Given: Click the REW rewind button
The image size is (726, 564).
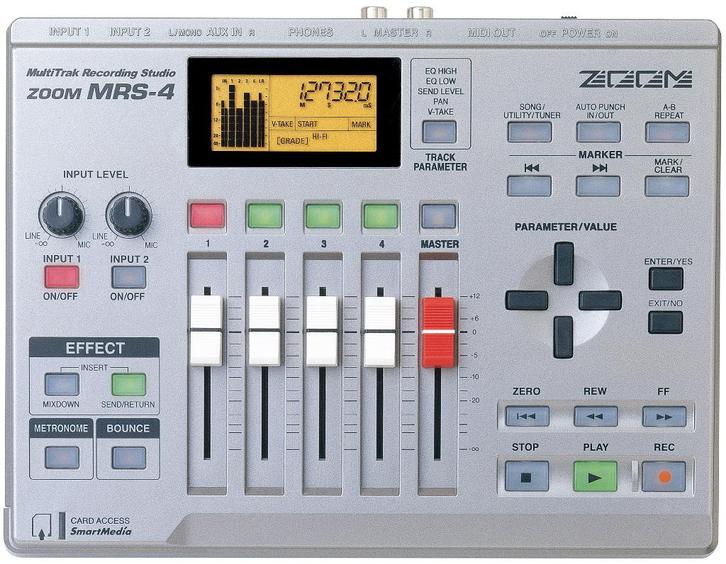Looking at the screenshot, I should click(595, 416).
